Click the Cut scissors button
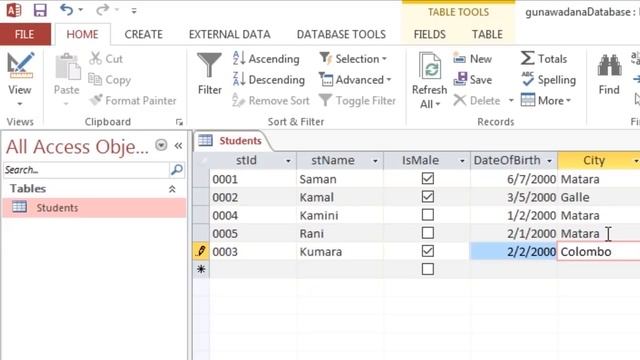 (x=106, y=59)
